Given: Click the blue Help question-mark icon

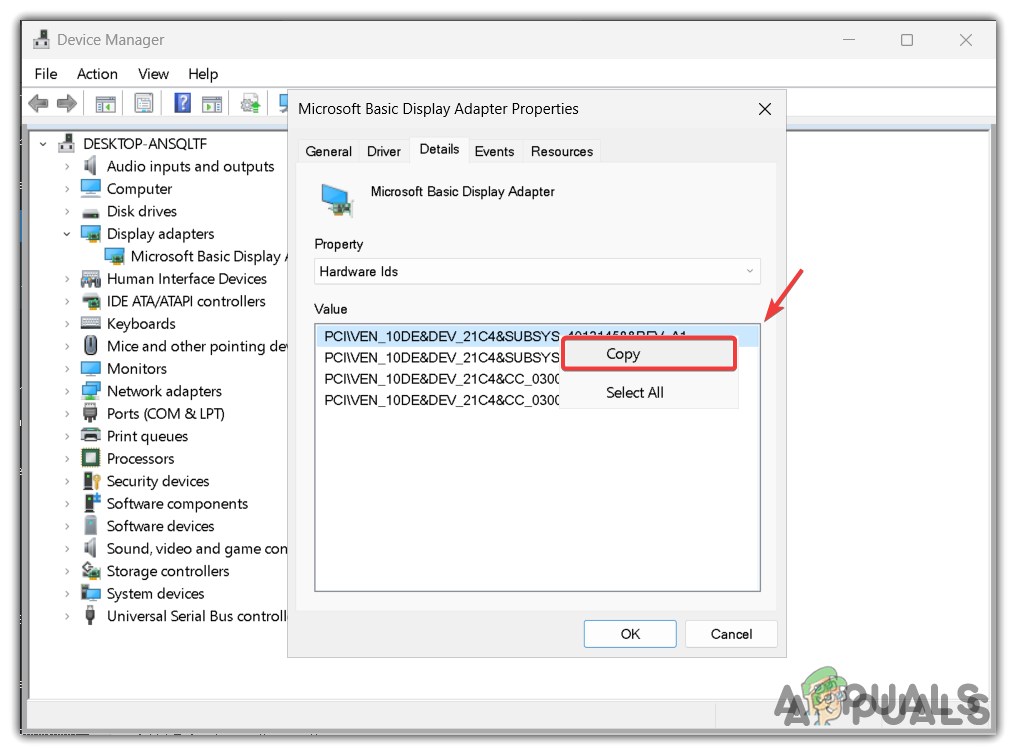Looking at the screenshot, I should click(x=183, y=102).
